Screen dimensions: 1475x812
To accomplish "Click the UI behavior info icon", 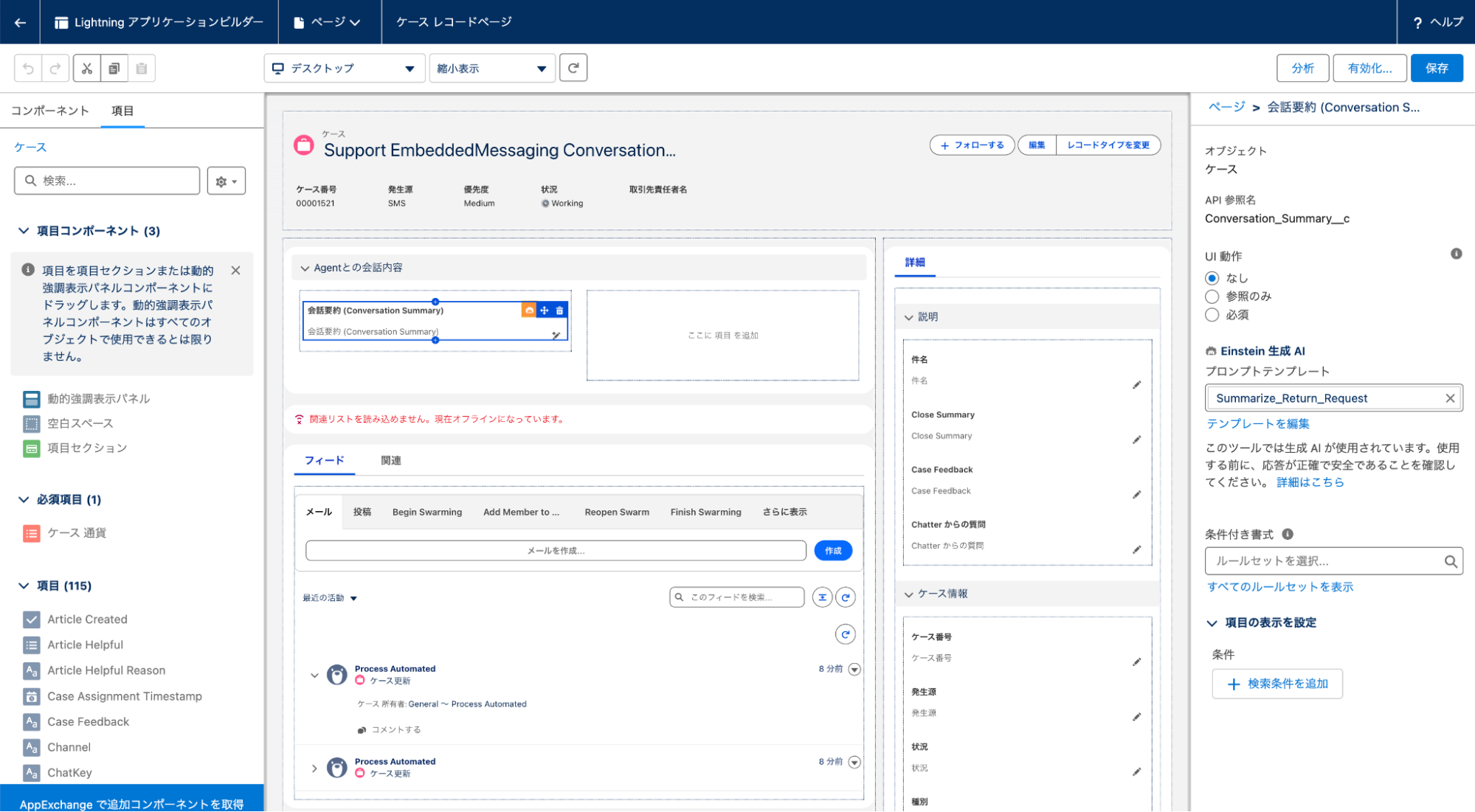I will tap(1456, 254).
